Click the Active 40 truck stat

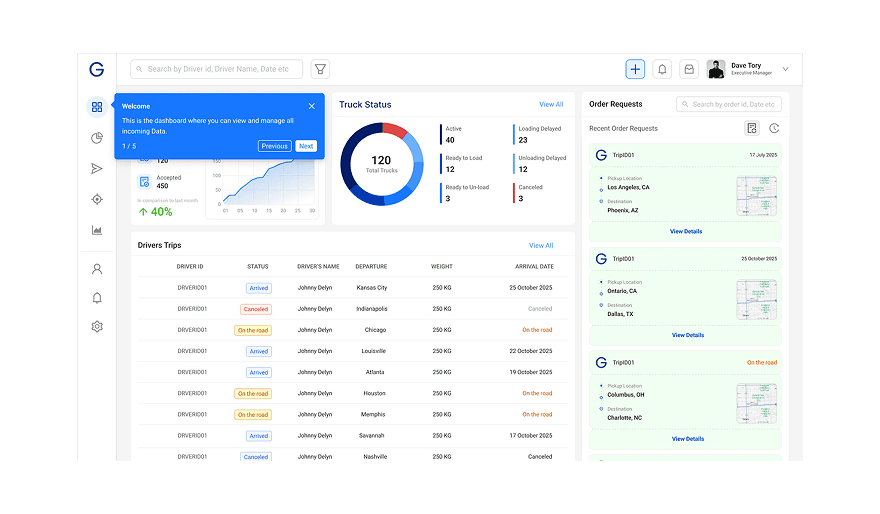(x=452, y=134)
